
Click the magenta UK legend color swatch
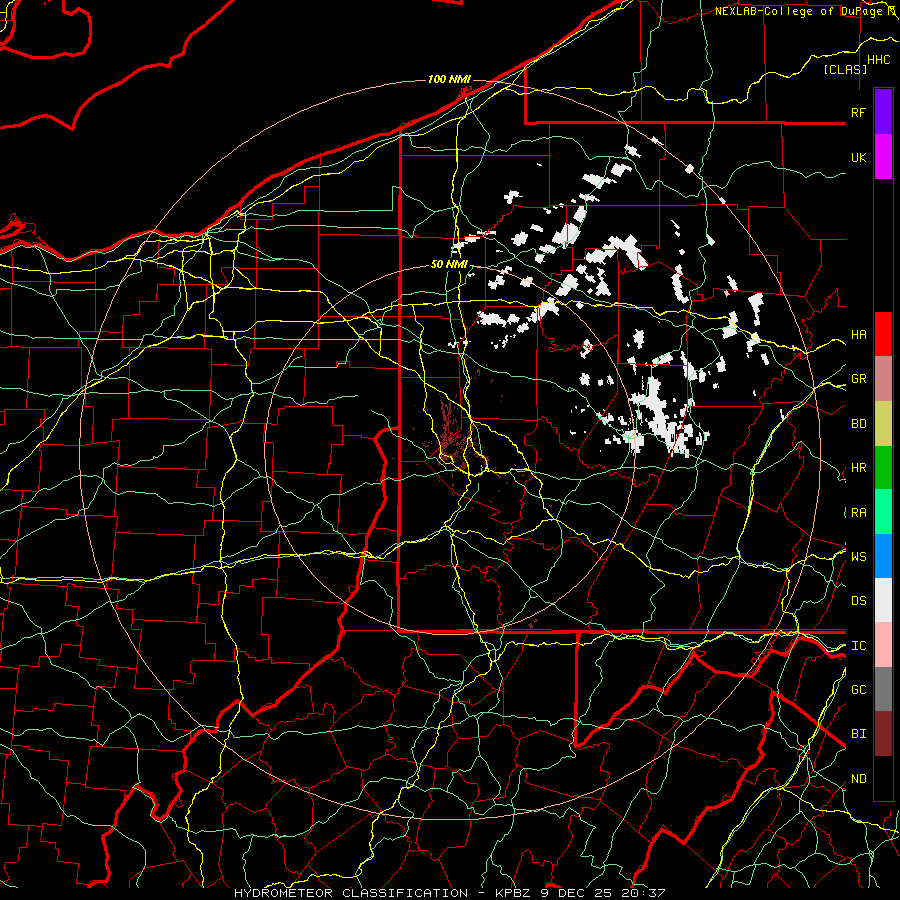pos(883,157)
